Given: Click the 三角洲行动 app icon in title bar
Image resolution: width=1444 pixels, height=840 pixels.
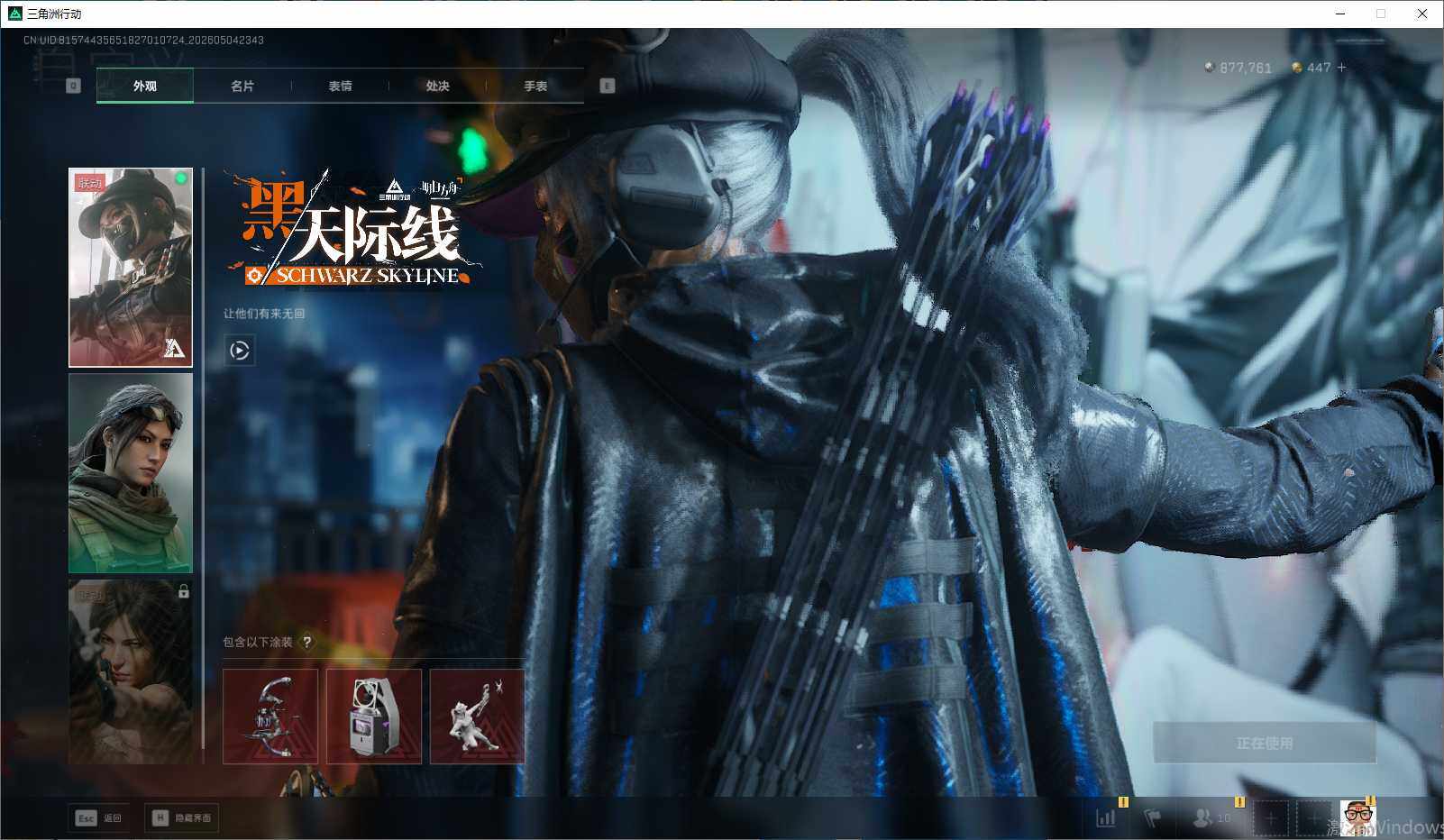Looking at the screenshot, I should (14, 14).
